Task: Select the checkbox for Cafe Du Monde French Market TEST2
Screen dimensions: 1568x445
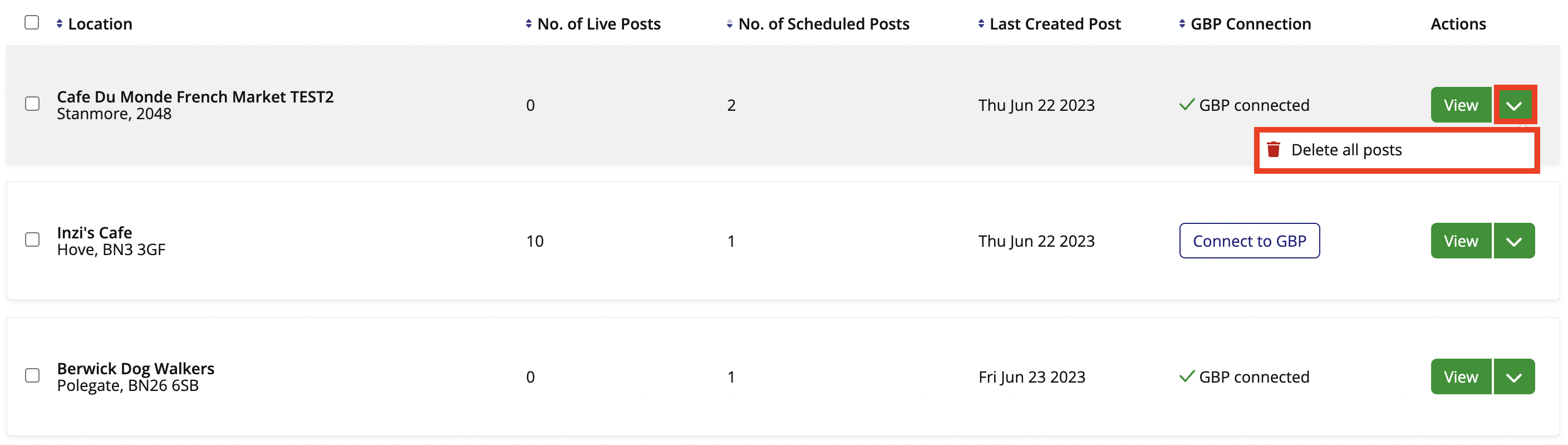Action: pos(32,104)
